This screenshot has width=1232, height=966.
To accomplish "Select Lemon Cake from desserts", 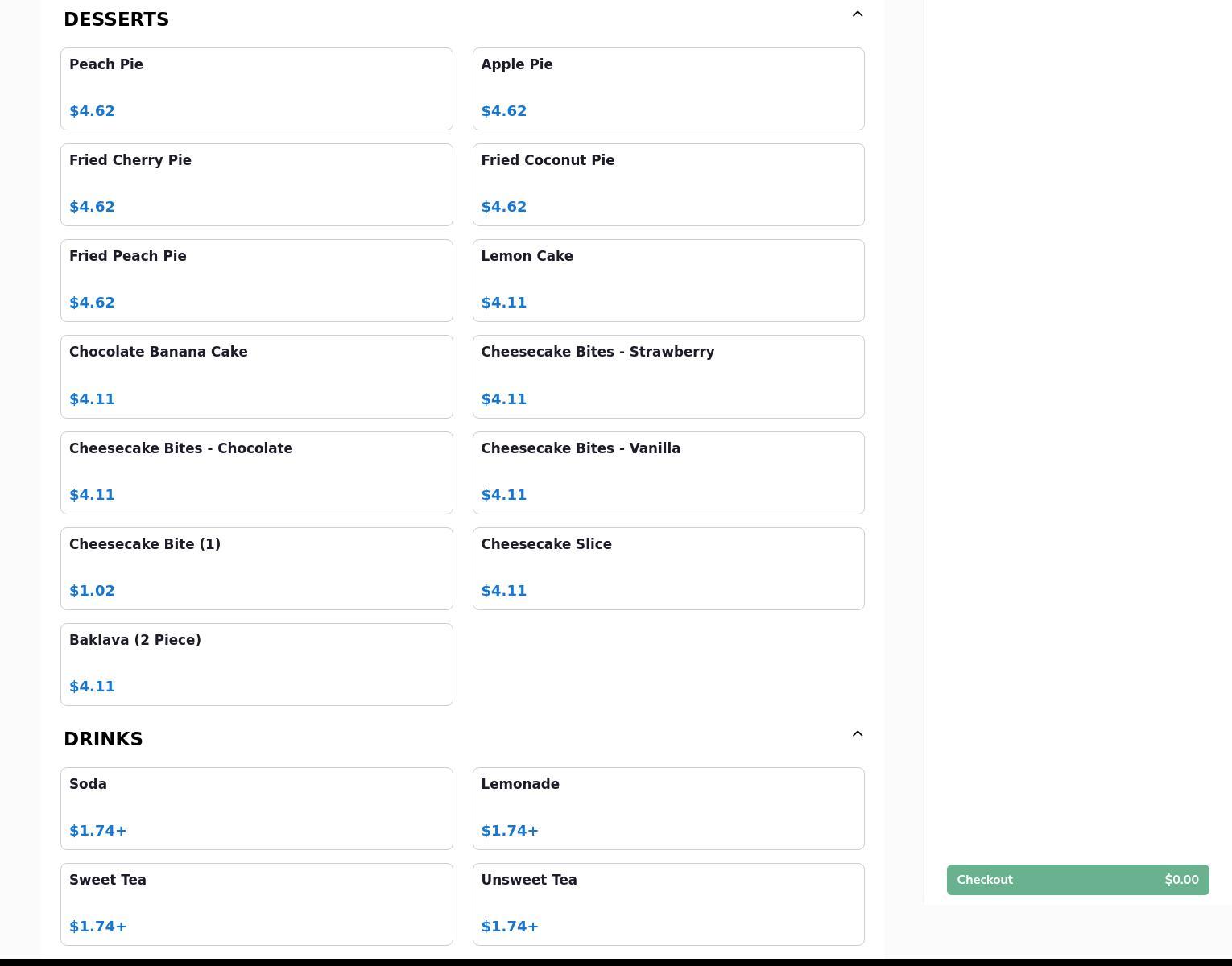I will (x=668, y=280).
